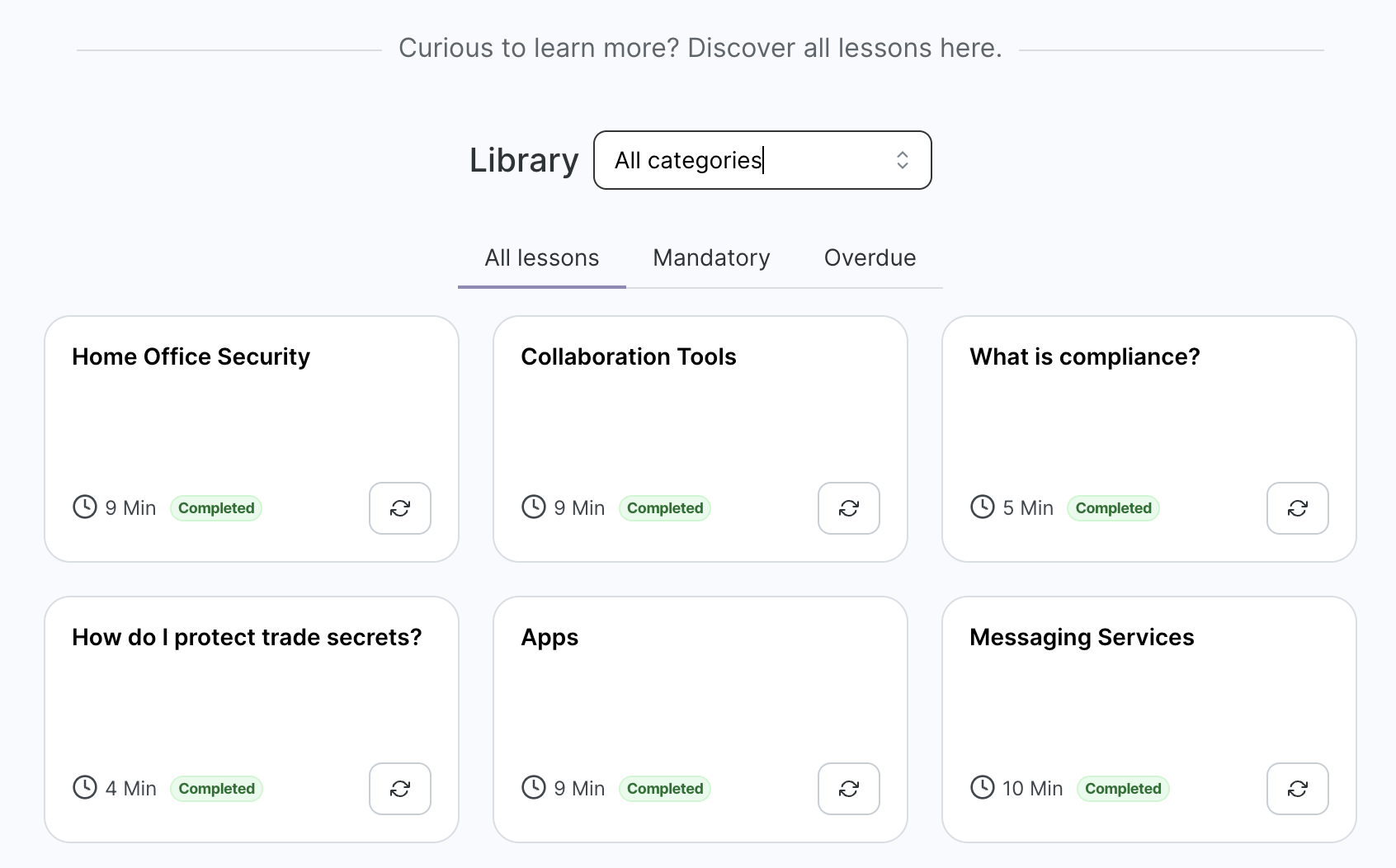Restart the What is compliance? lesson

pos(1297,508)
